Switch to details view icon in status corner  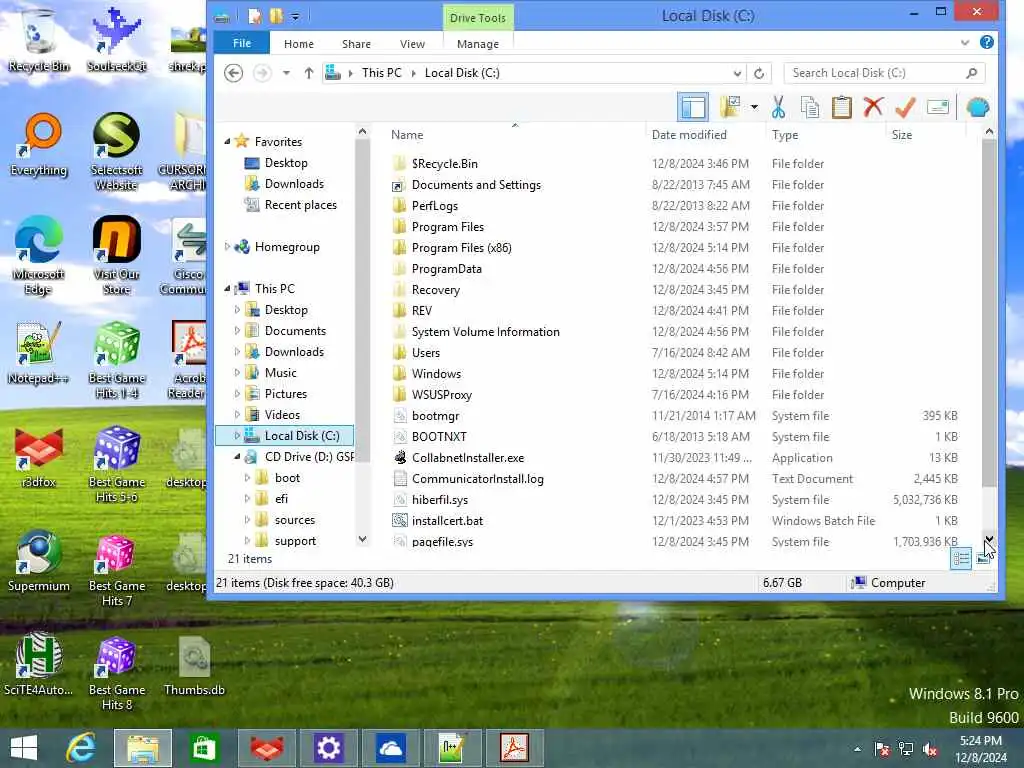[961, 558]
